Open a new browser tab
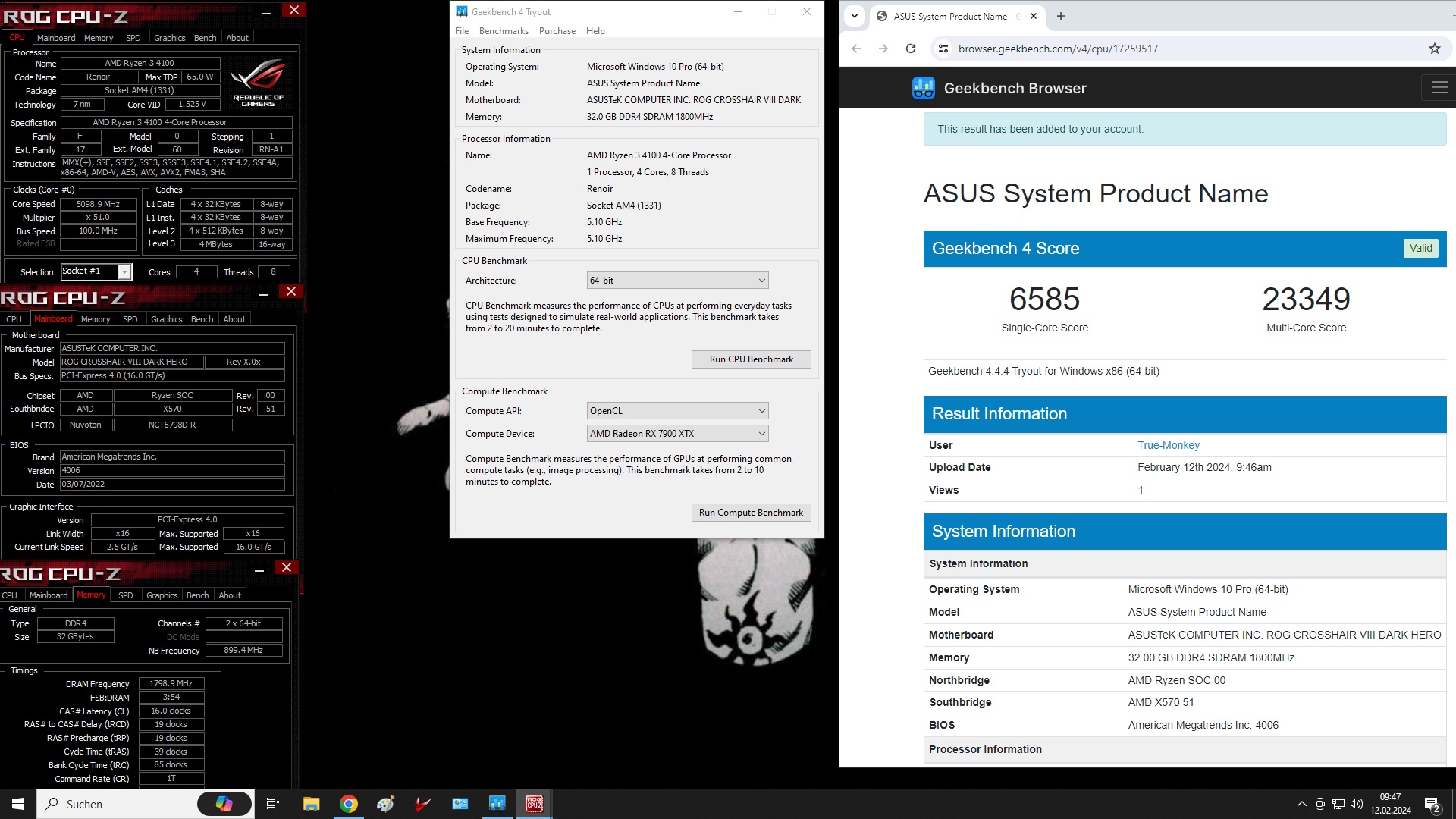Viewport: 1456px width, 819px height. click(1061, 16)
